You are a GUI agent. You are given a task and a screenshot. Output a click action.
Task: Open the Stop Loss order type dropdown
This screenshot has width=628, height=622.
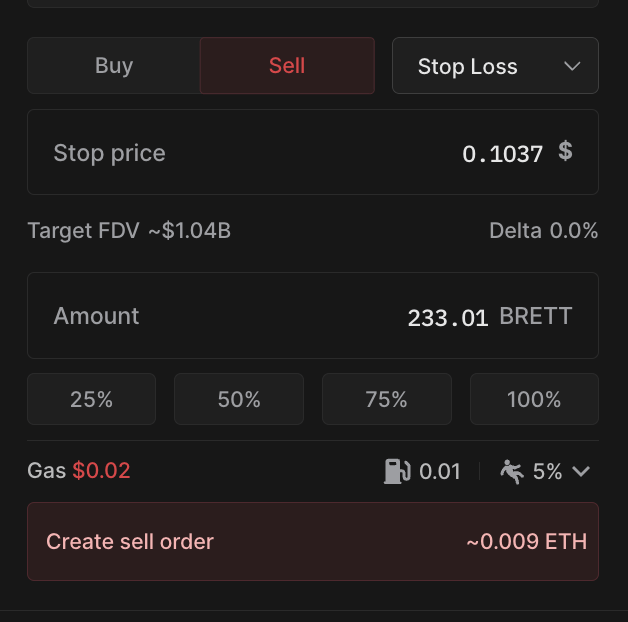(495, 67)
